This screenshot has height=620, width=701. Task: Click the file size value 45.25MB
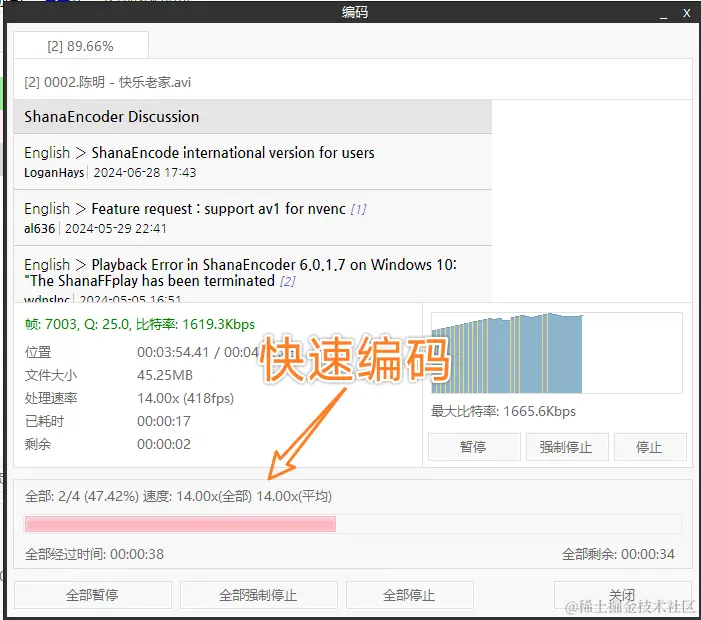click(165, 375)
